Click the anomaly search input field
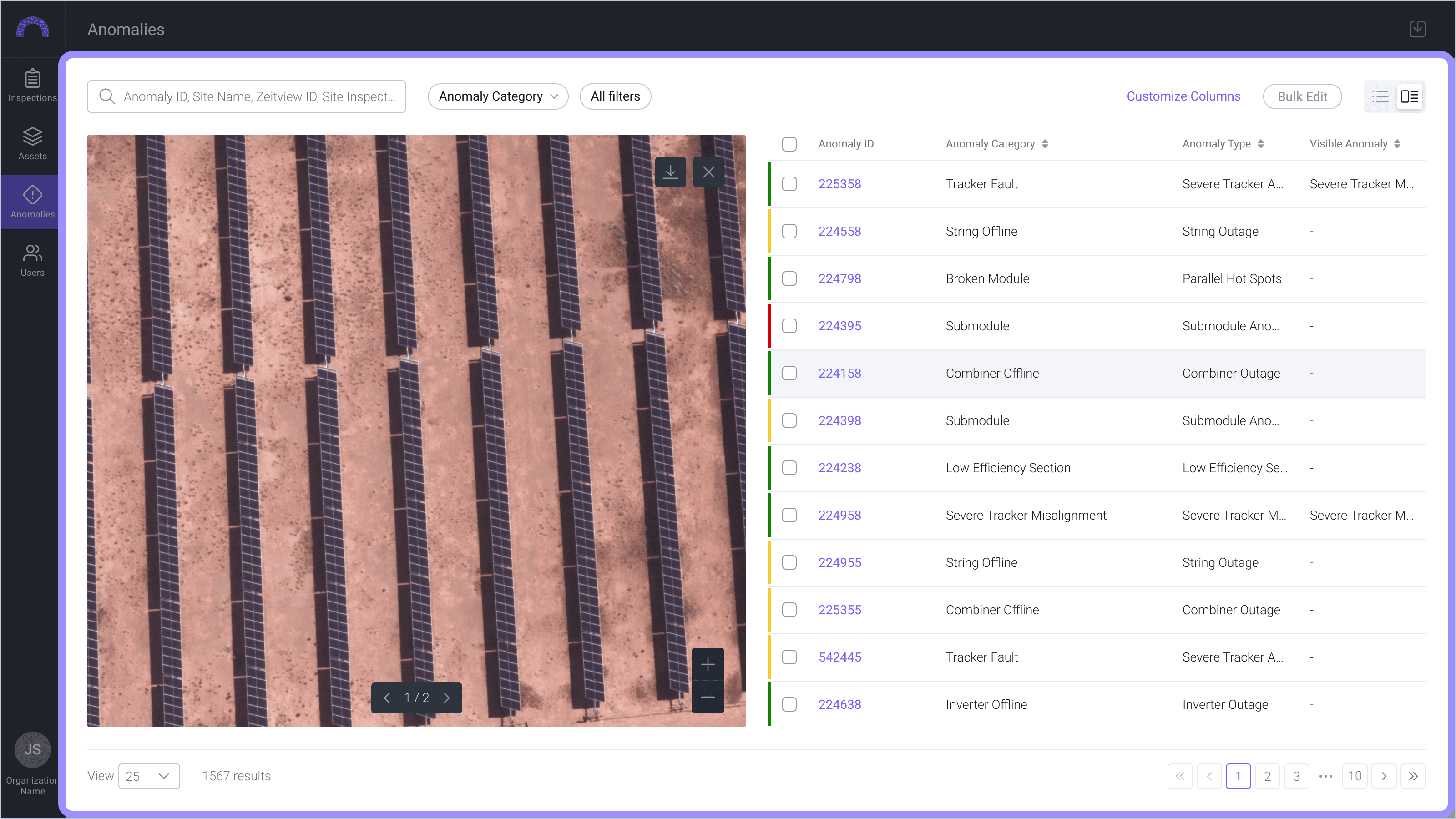The image size is (1456, 819). point(247,96)
